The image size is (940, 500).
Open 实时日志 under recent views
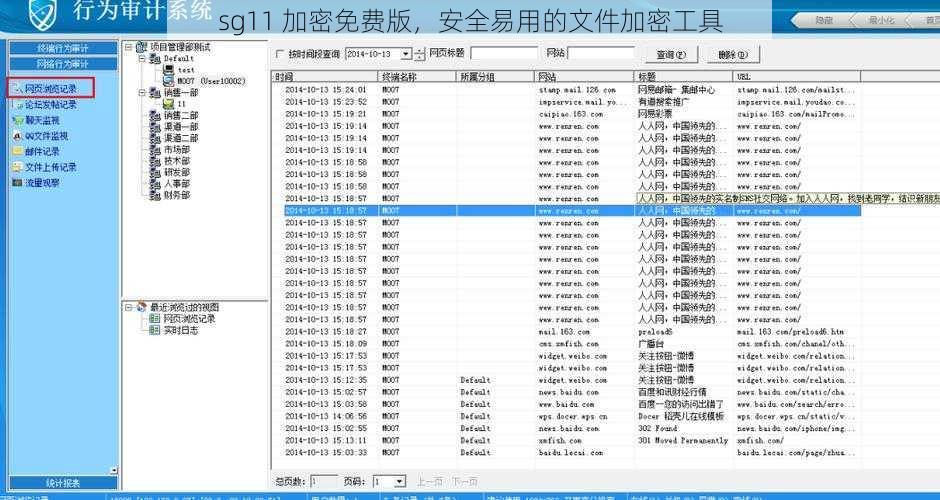coord(180,330)
